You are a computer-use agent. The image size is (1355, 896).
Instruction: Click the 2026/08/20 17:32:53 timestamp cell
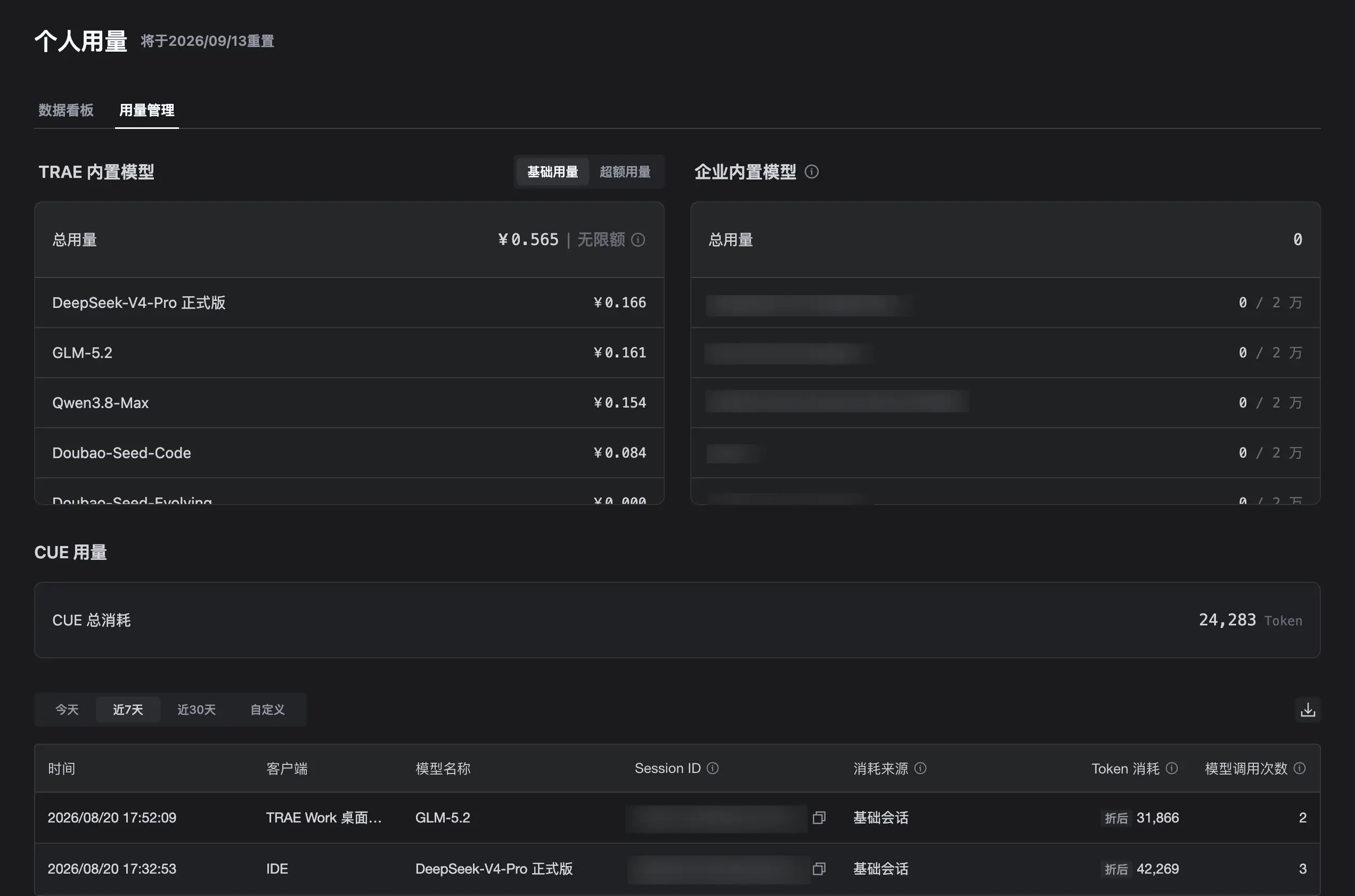[x=112, y=869]
